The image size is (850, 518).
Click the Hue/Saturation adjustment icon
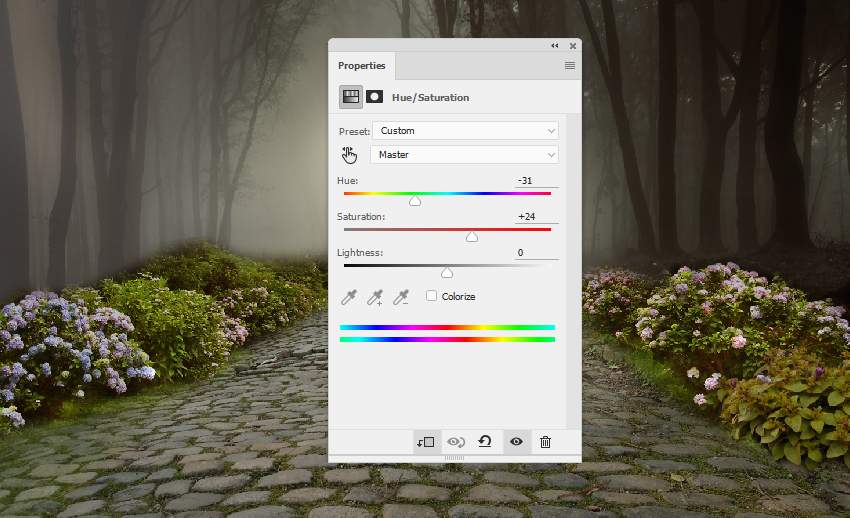(x=351, y=97)
